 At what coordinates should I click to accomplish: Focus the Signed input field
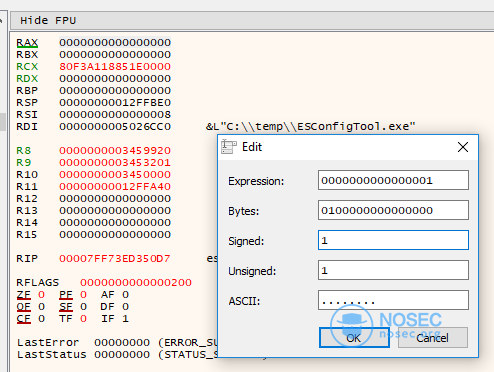point(393,240)
